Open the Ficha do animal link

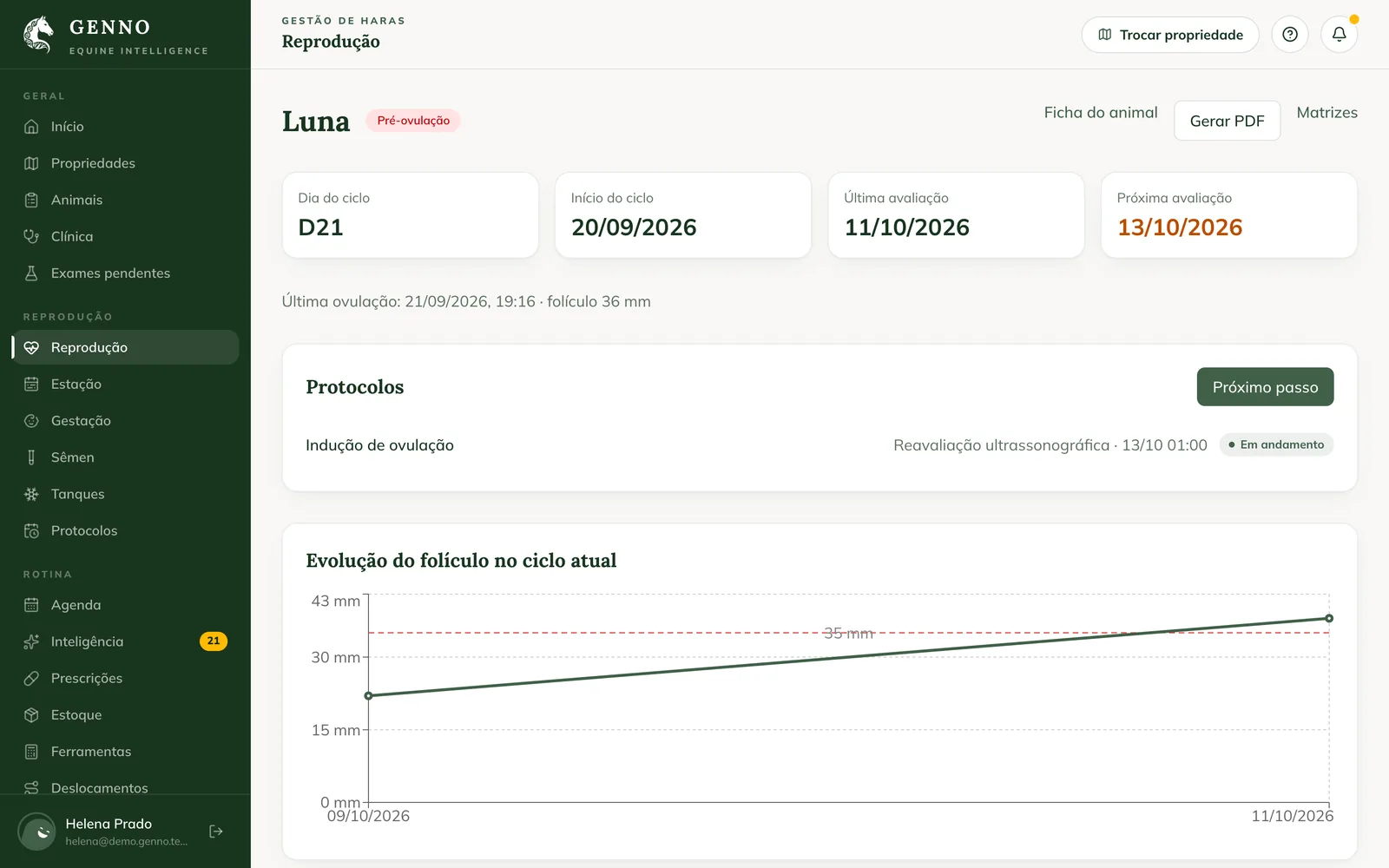coord(1101,113)
